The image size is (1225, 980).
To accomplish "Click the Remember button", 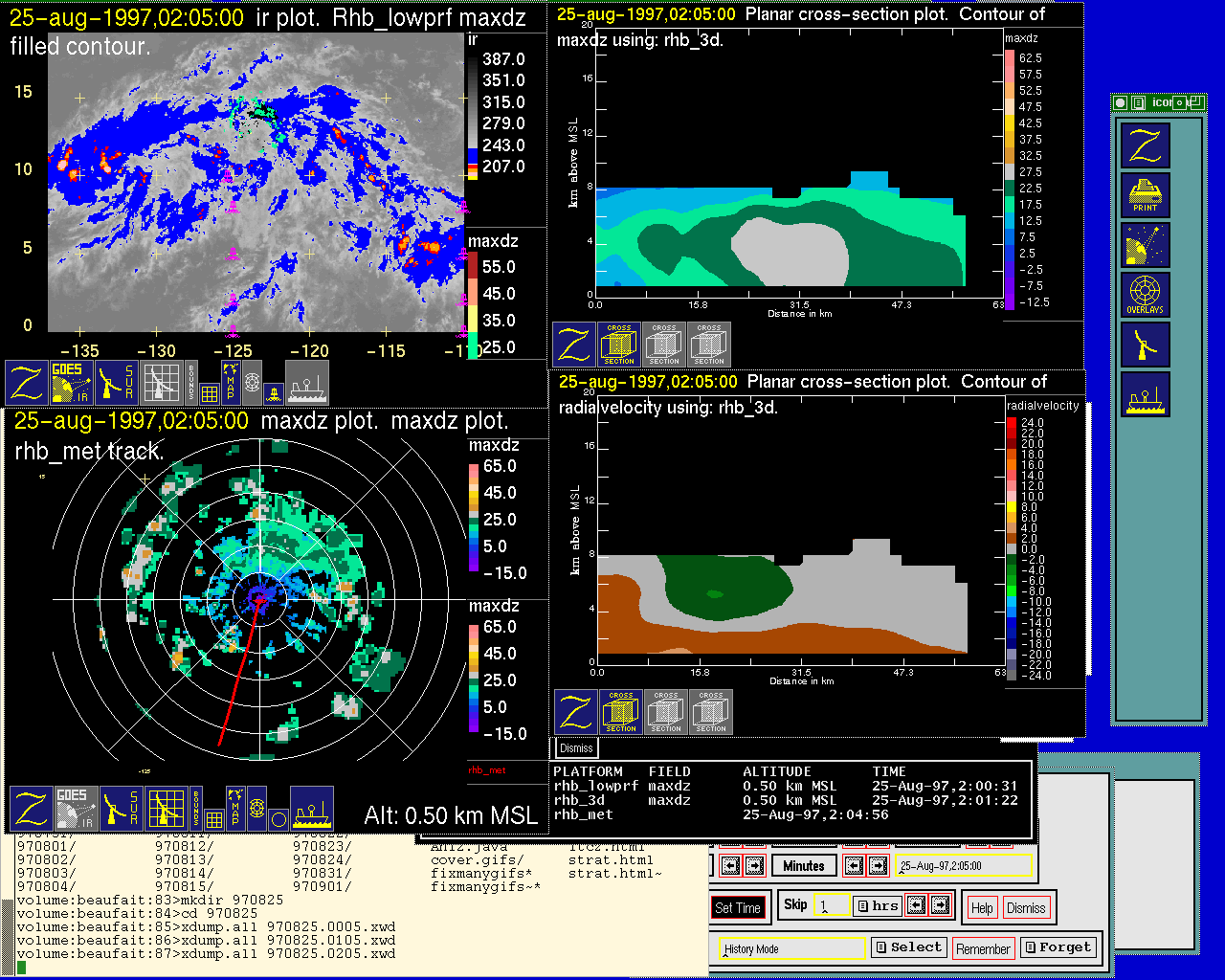I will tap(983, 948).
